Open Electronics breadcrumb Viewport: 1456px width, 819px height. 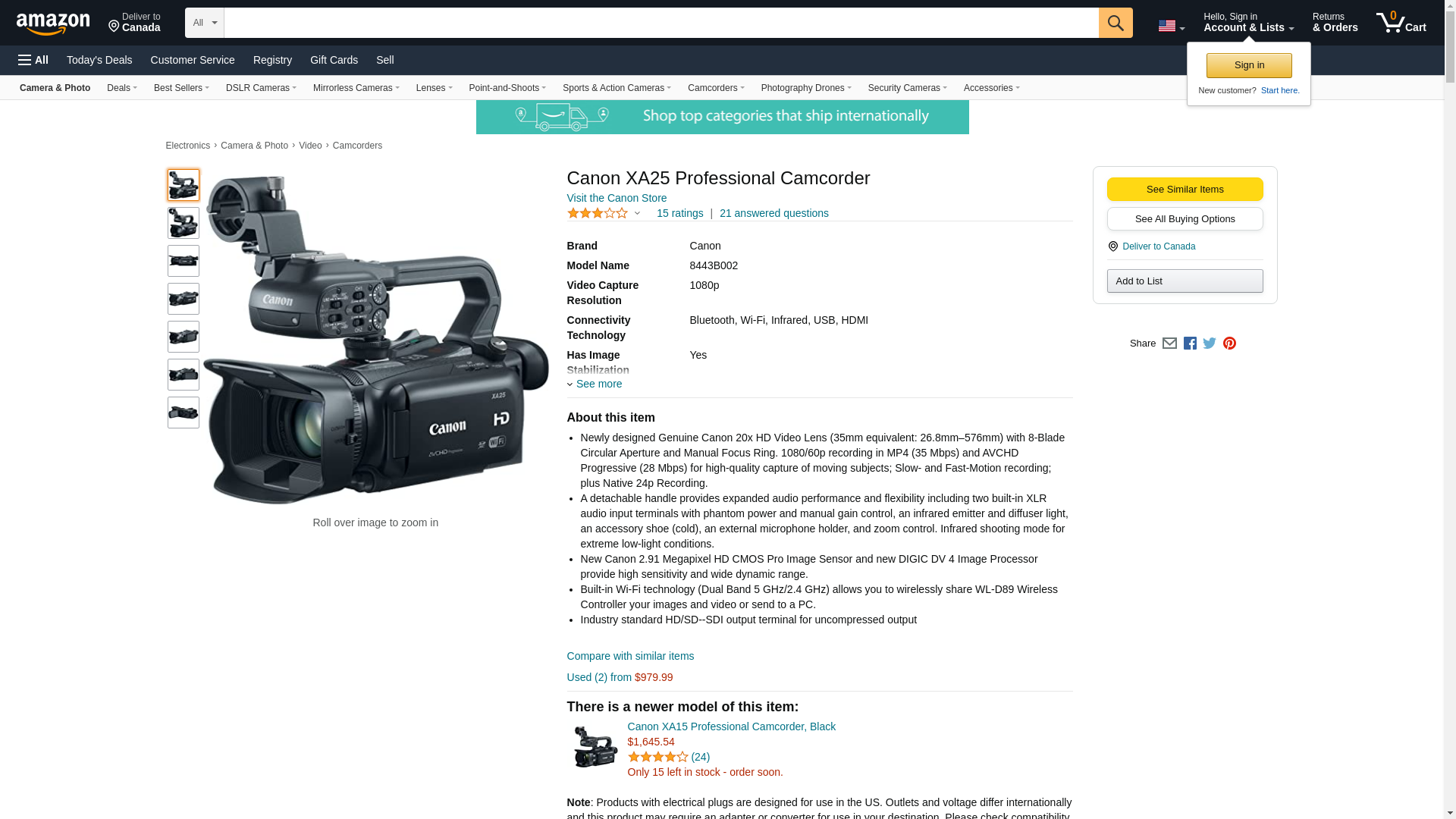pos(187,146)
